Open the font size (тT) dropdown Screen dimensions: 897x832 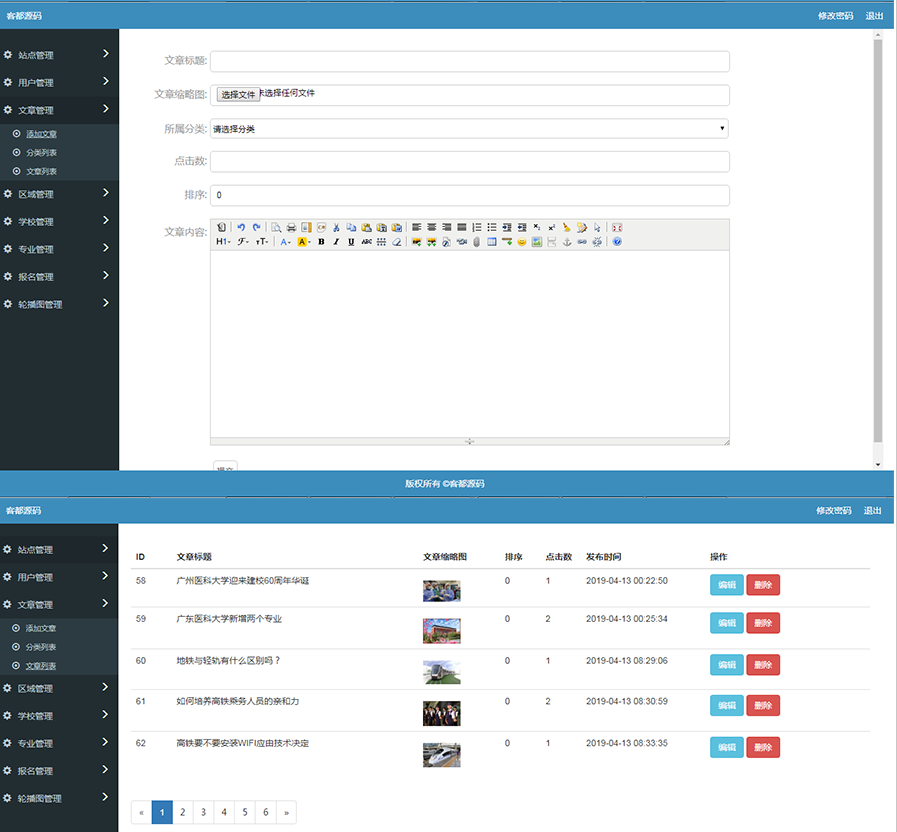tap(262, 242)
